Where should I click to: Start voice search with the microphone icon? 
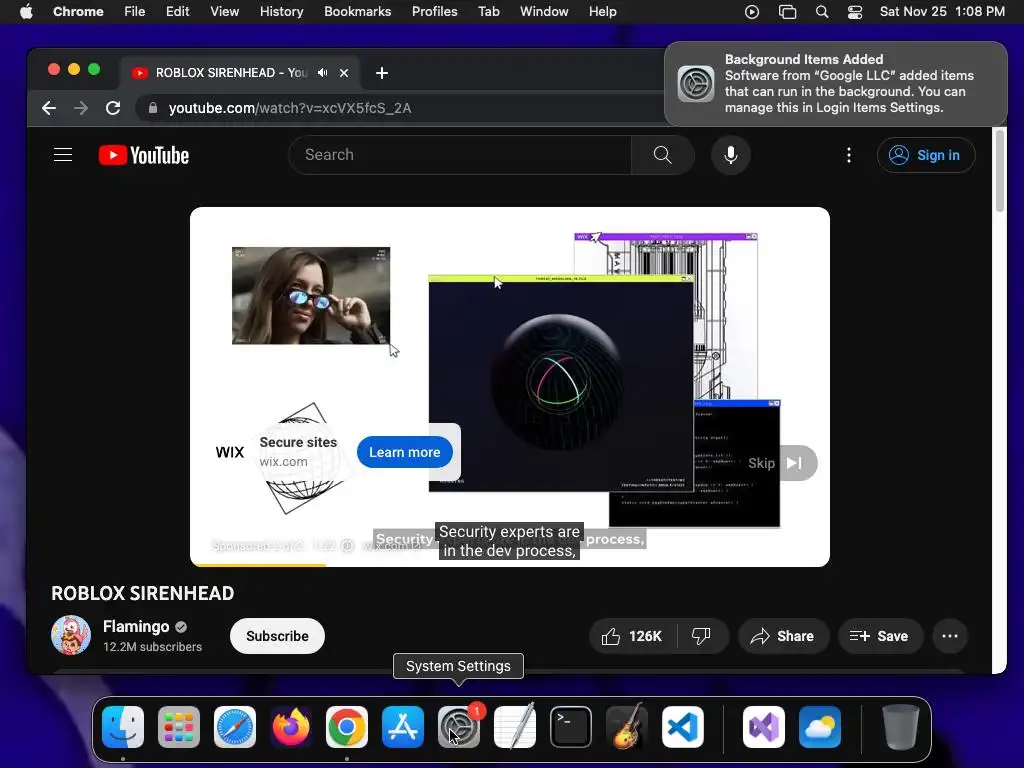[731, 155]
